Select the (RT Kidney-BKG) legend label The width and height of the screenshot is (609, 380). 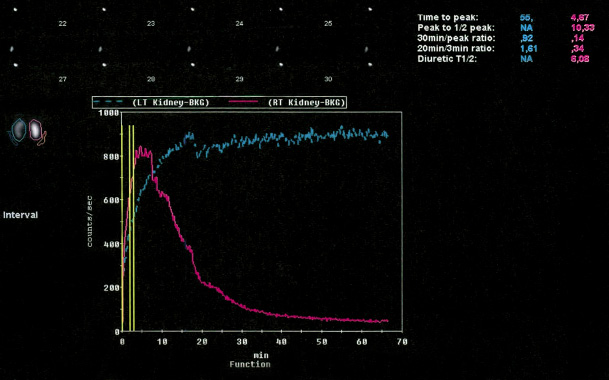pos(306,102)
